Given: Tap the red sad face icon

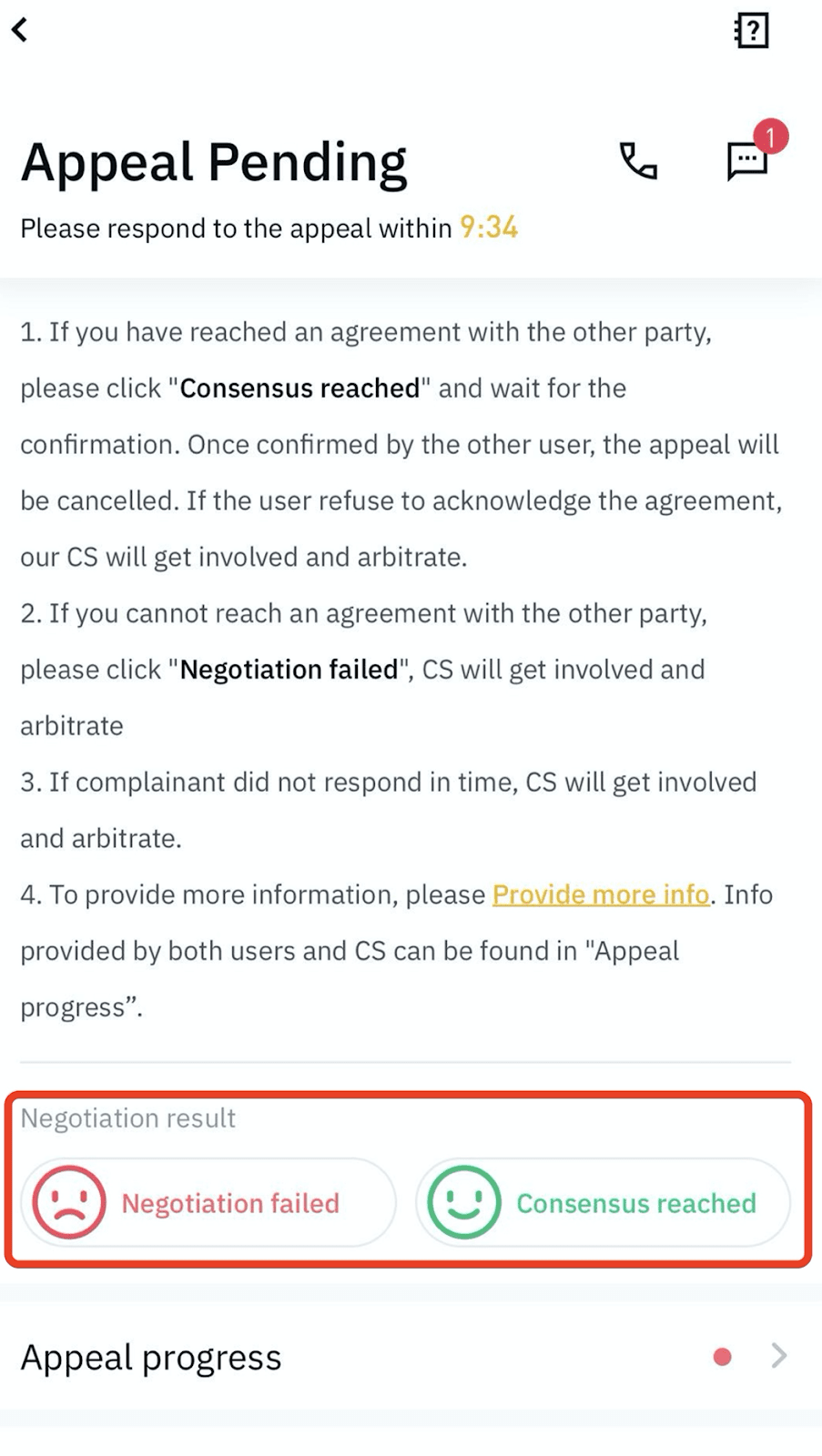Looking at the screenshot, I should pyautogui.click(x=69, y=1202).
